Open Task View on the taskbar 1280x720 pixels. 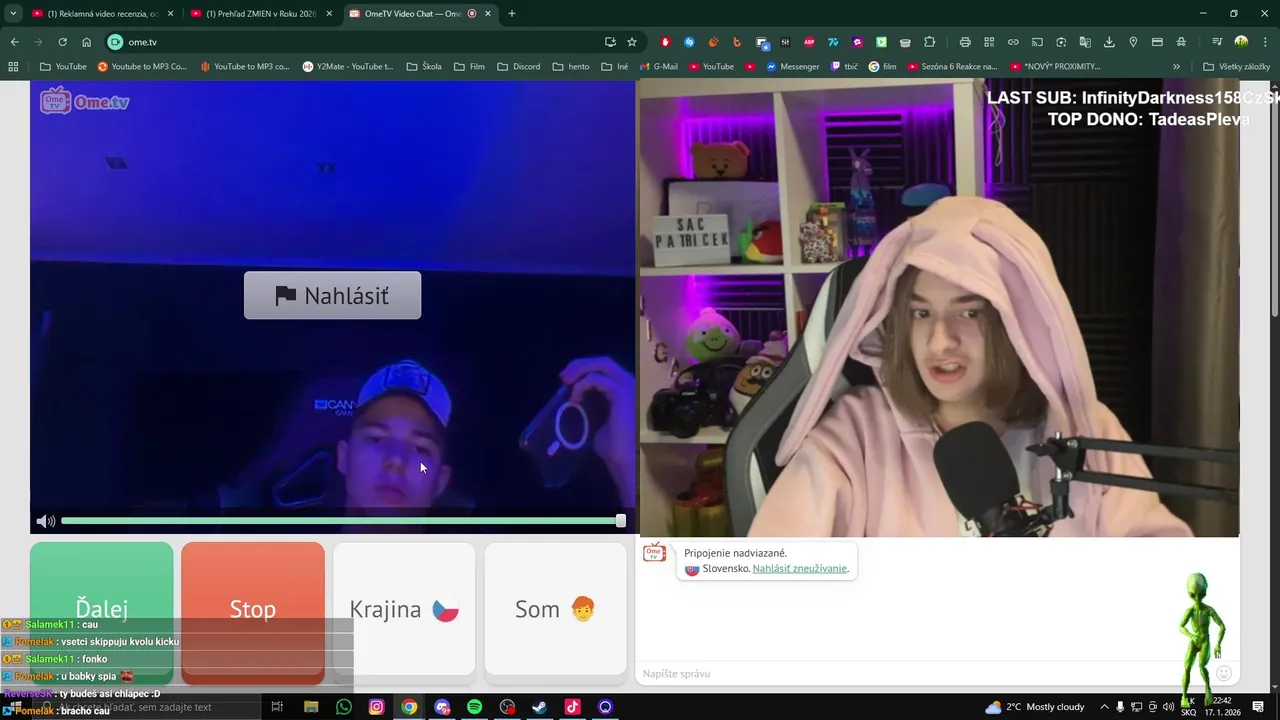pyautogui.click(x=277, y=707)
